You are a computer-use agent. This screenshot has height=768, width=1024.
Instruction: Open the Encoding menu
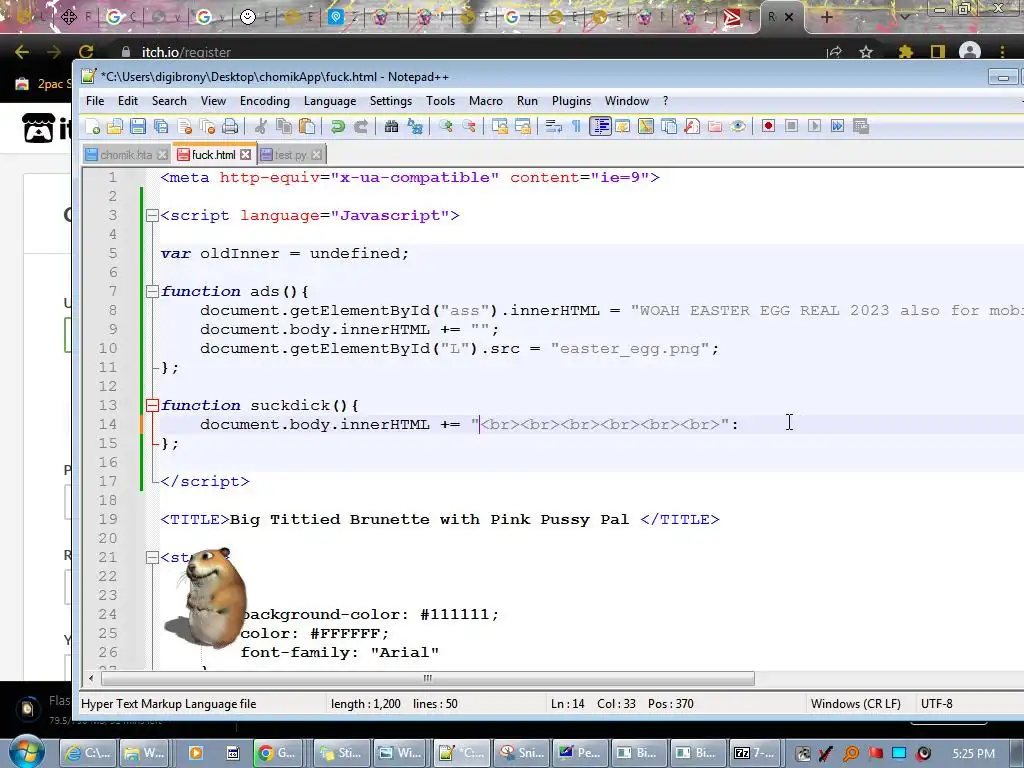coord(264,101)
